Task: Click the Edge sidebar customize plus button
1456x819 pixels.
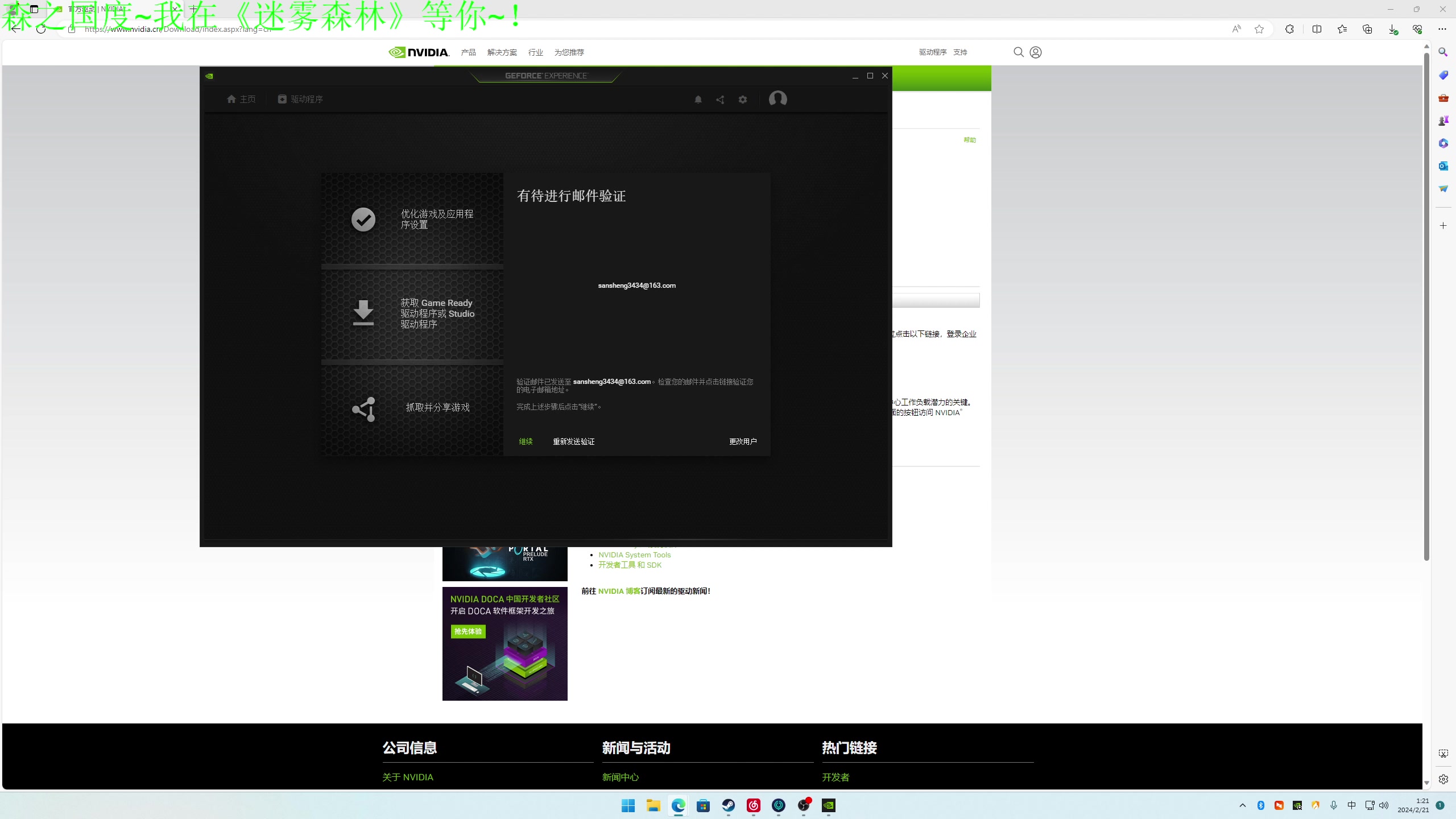Action: click(1443, 226)
